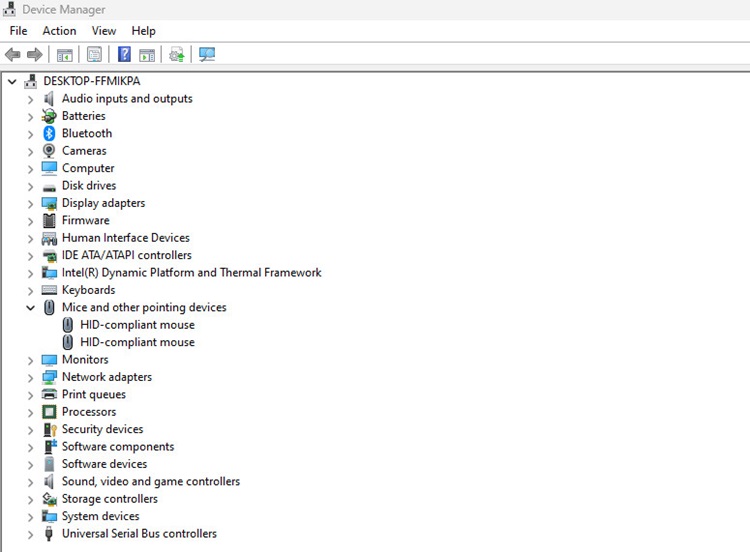
Task: Click the Security devices icon
Action: point(49,429)
